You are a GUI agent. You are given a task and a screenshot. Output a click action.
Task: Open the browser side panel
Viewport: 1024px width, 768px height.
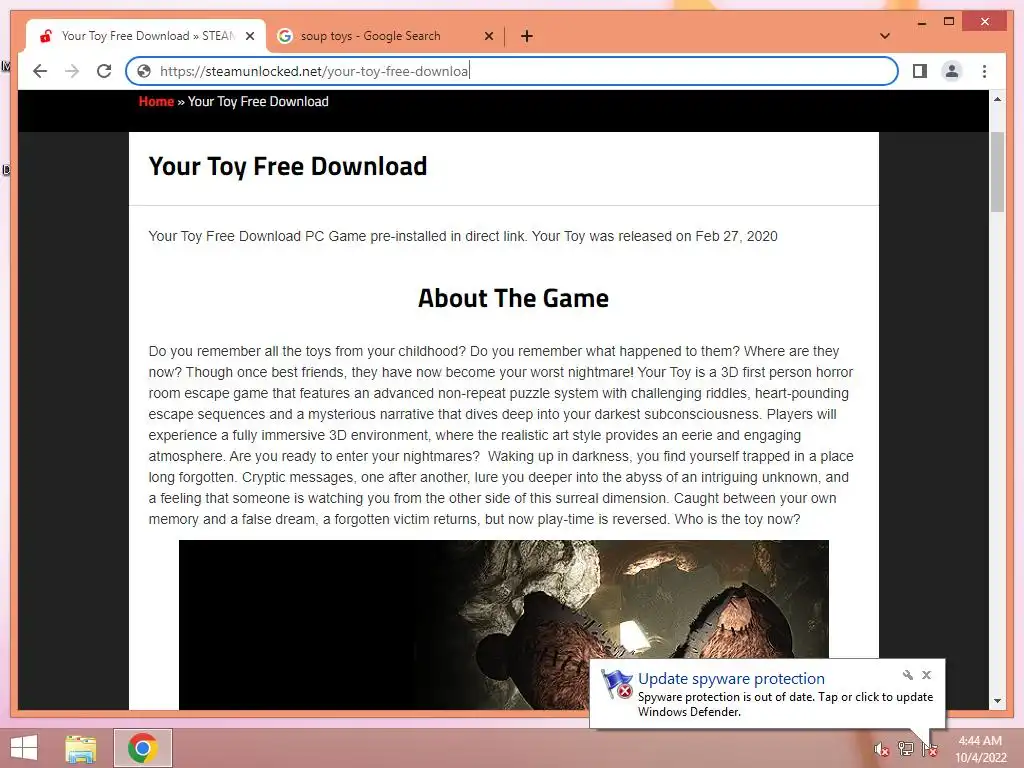click(920, 71)
